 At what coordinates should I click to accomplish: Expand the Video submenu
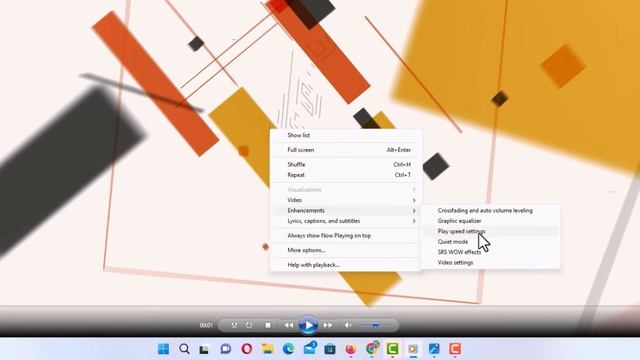[x=345, y=200]
